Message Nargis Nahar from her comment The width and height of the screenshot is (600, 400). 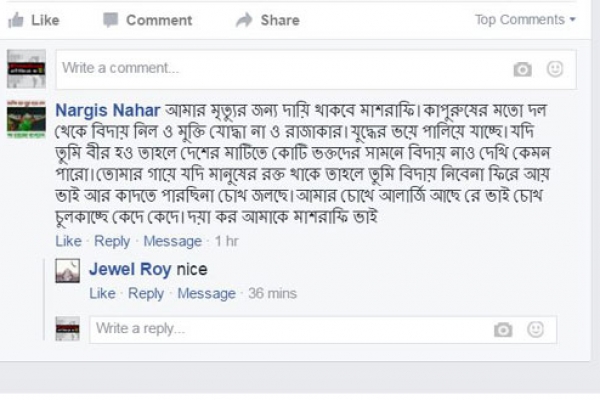(x=172, y=241)
